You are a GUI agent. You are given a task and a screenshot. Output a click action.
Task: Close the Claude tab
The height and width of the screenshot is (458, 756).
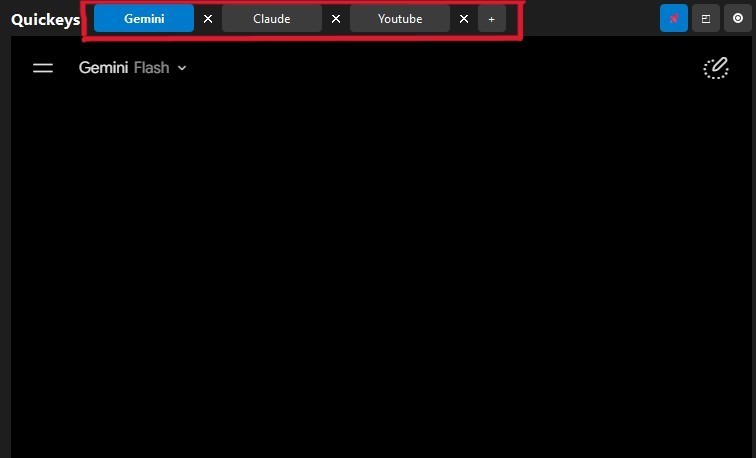click(336, 19)
